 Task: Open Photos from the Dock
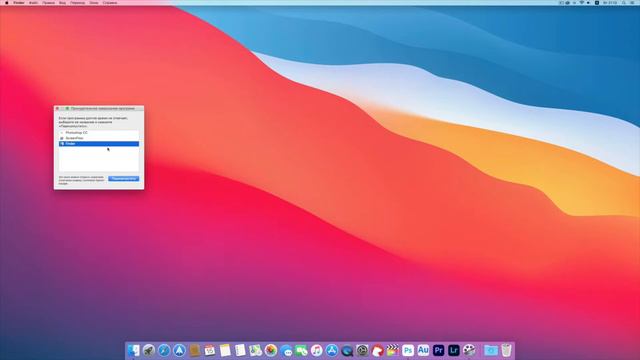click(271, 350)
